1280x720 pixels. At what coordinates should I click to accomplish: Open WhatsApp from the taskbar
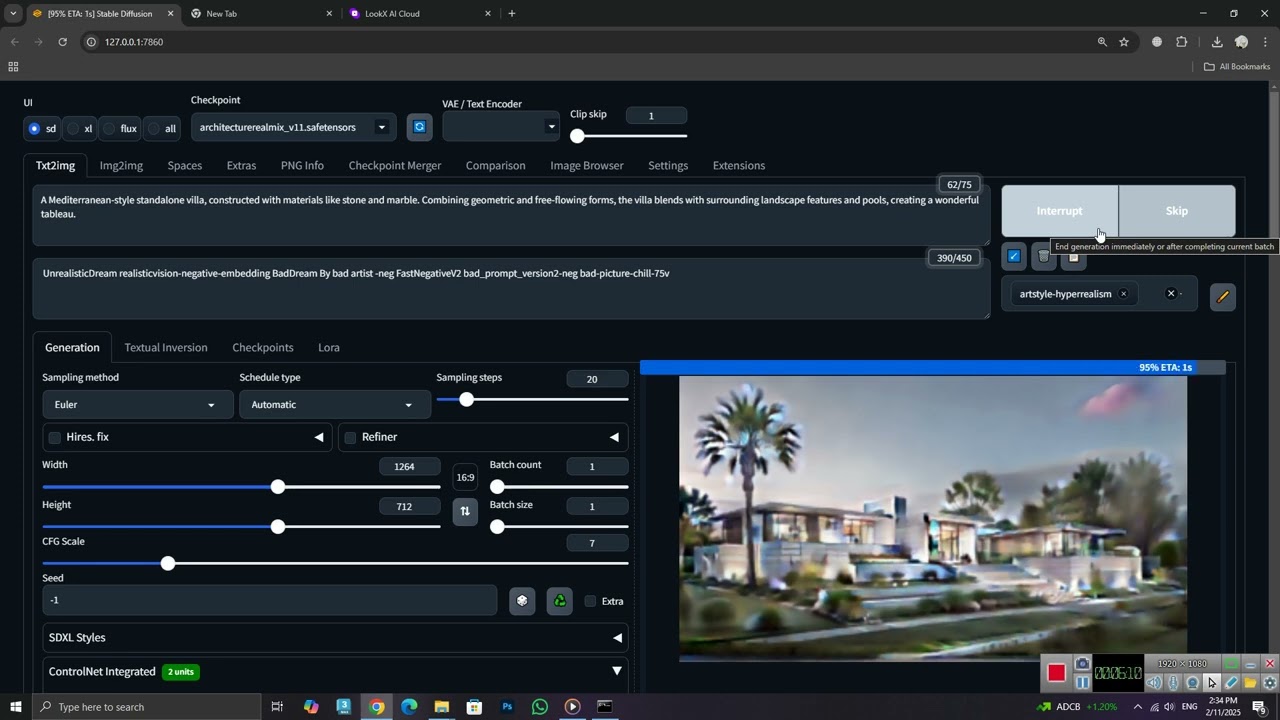click(540, 707)
